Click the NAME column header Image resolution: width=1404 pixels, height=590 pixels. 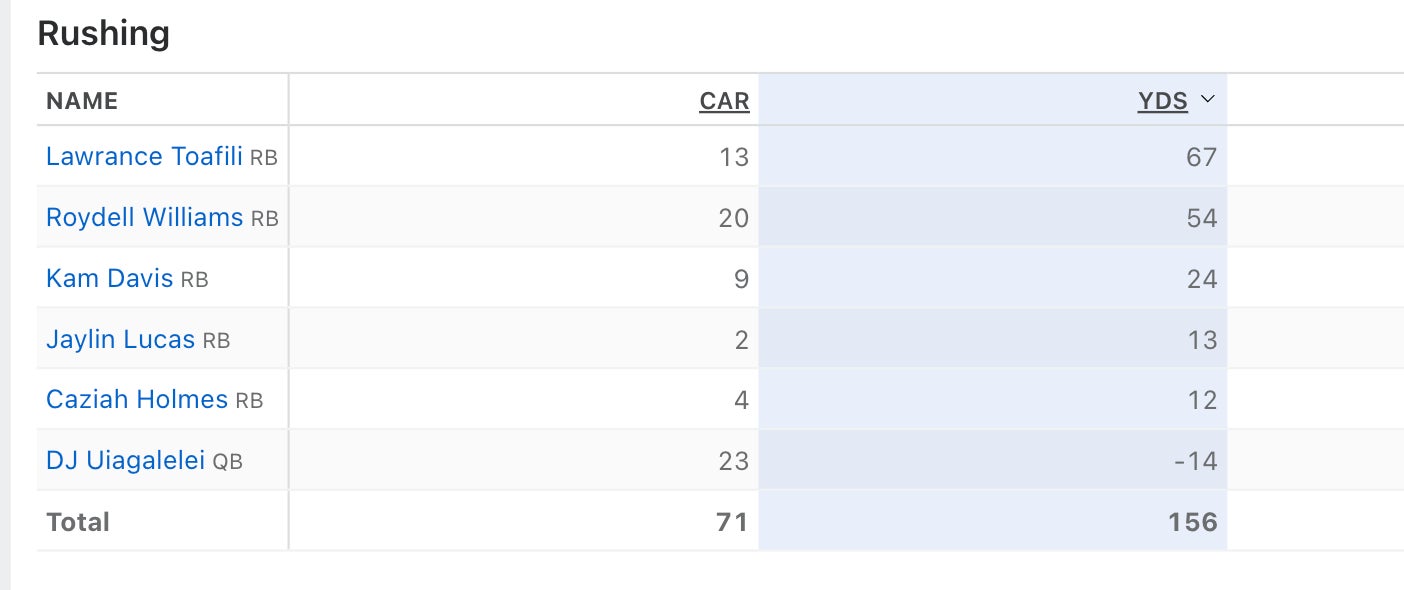tap(82, 101)
